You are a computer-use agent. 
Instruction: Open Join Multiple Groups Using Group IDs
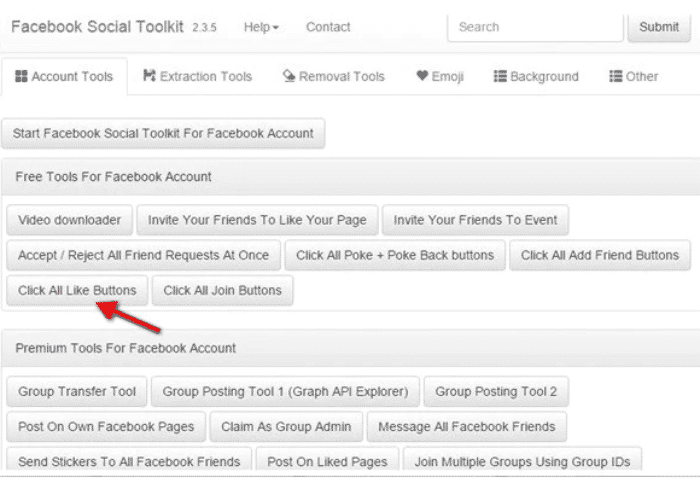tap(522, 461)
